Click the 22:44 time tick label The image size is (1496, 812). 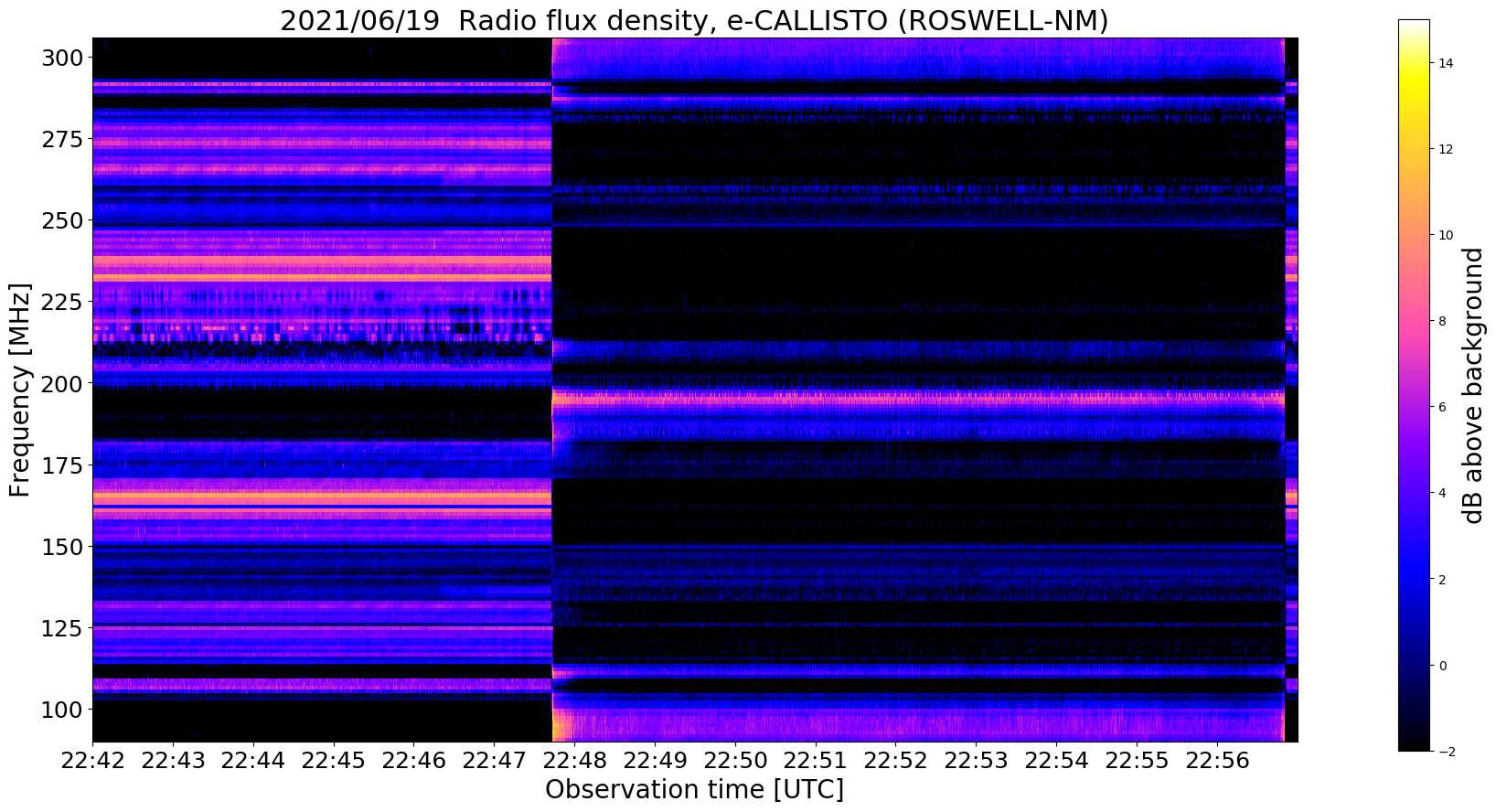coord(253,762)
